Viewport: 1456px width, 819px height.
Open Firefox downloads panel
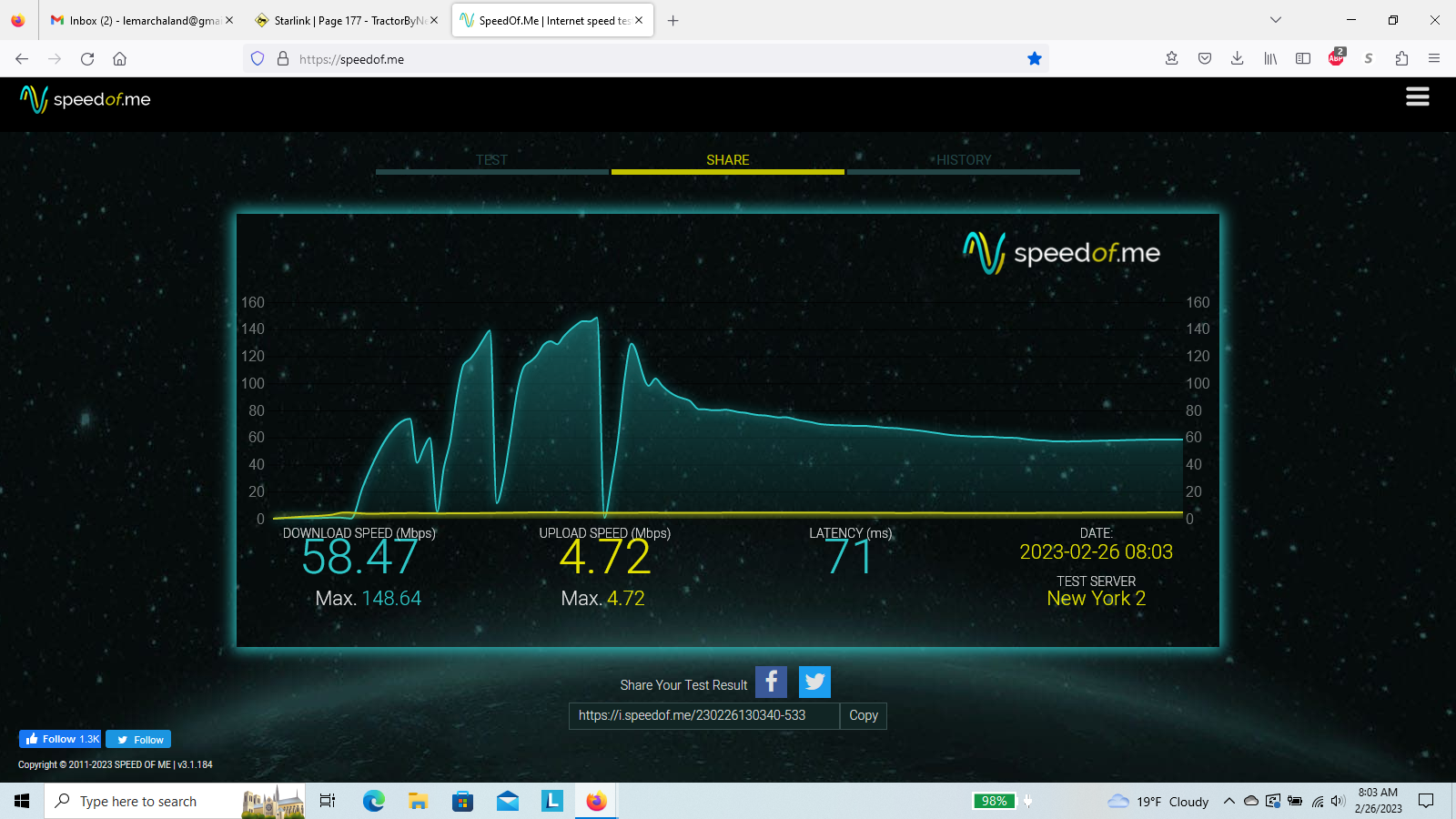[1237, 59]
